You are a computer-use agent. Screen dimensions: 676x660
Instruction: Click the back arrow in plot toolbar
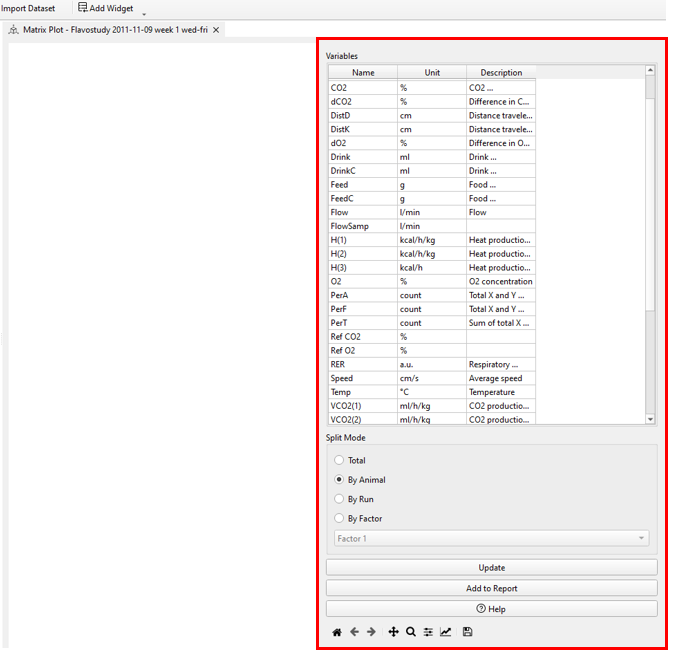[354, 632]
